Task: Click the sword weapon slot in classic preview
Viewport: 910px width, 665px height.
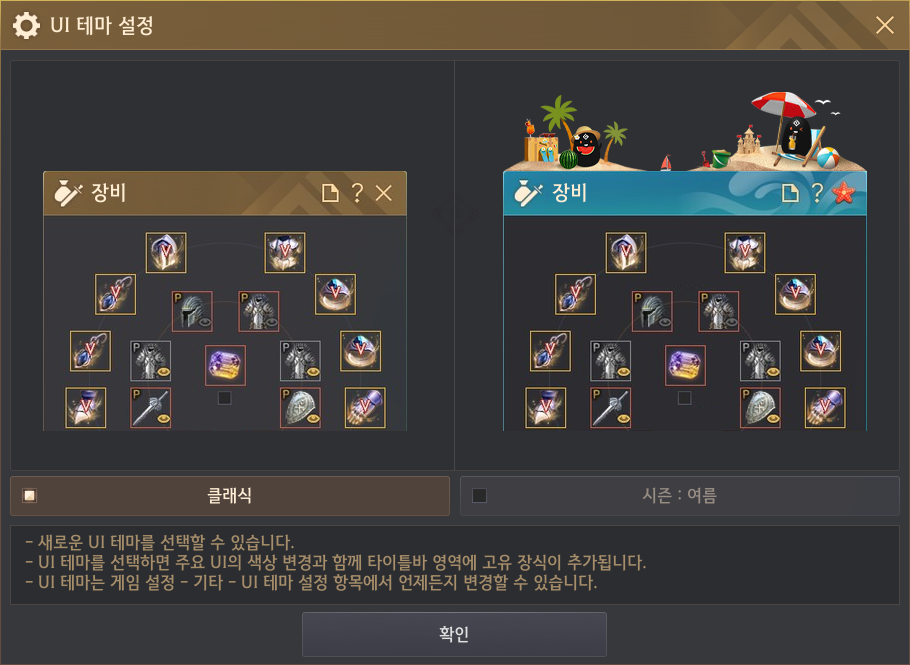Action: (151, 408)
